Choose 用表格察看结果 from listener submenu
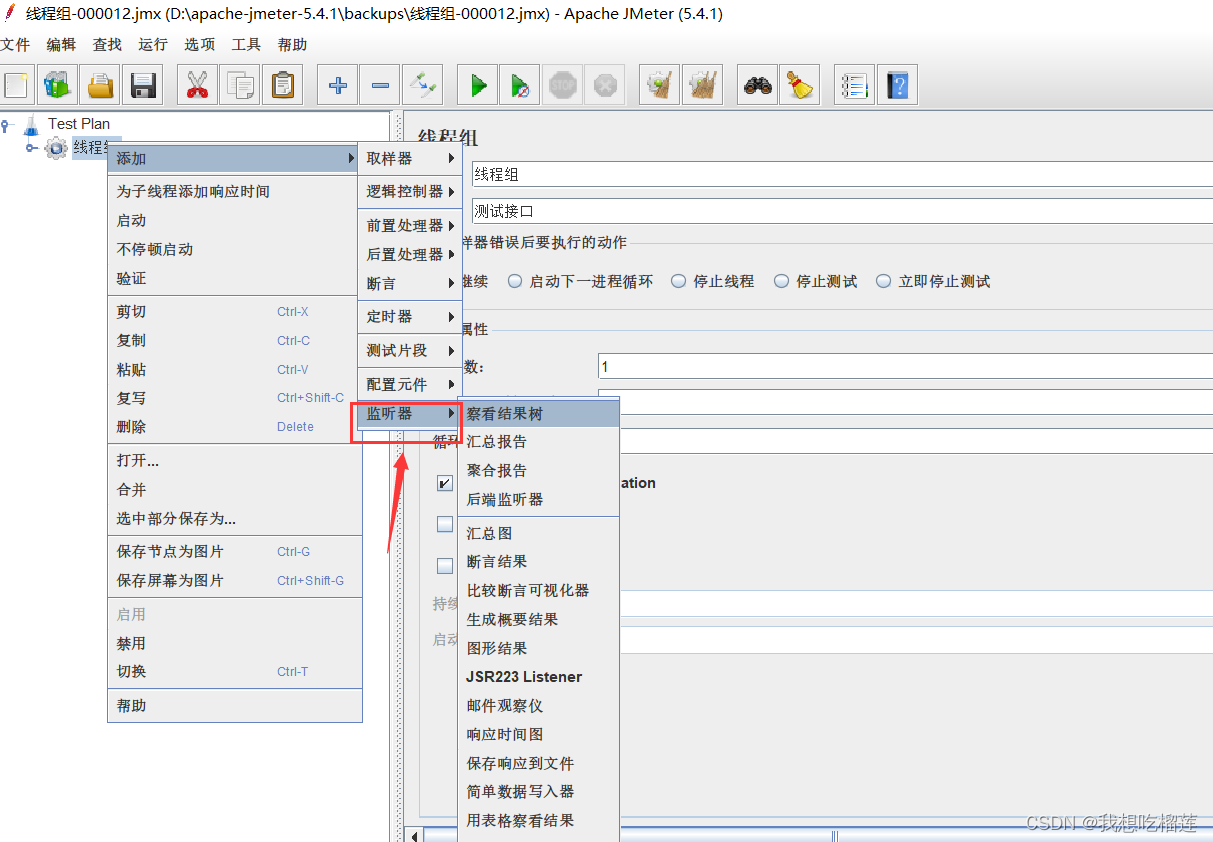The width and height of the screenshot is (1213, 842). 539,821
